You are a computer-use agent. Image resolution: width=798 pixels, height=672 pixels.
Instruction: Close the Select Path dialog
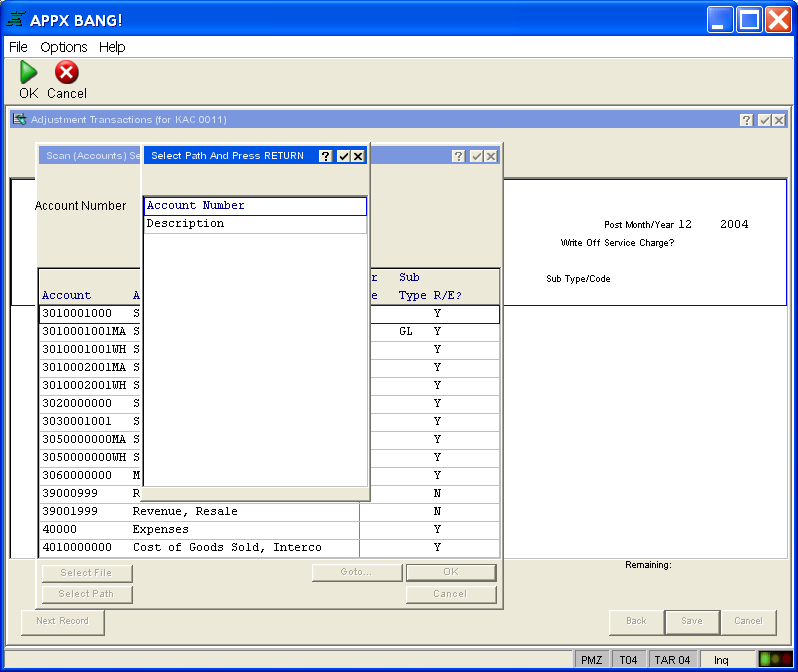coord(358,156)
